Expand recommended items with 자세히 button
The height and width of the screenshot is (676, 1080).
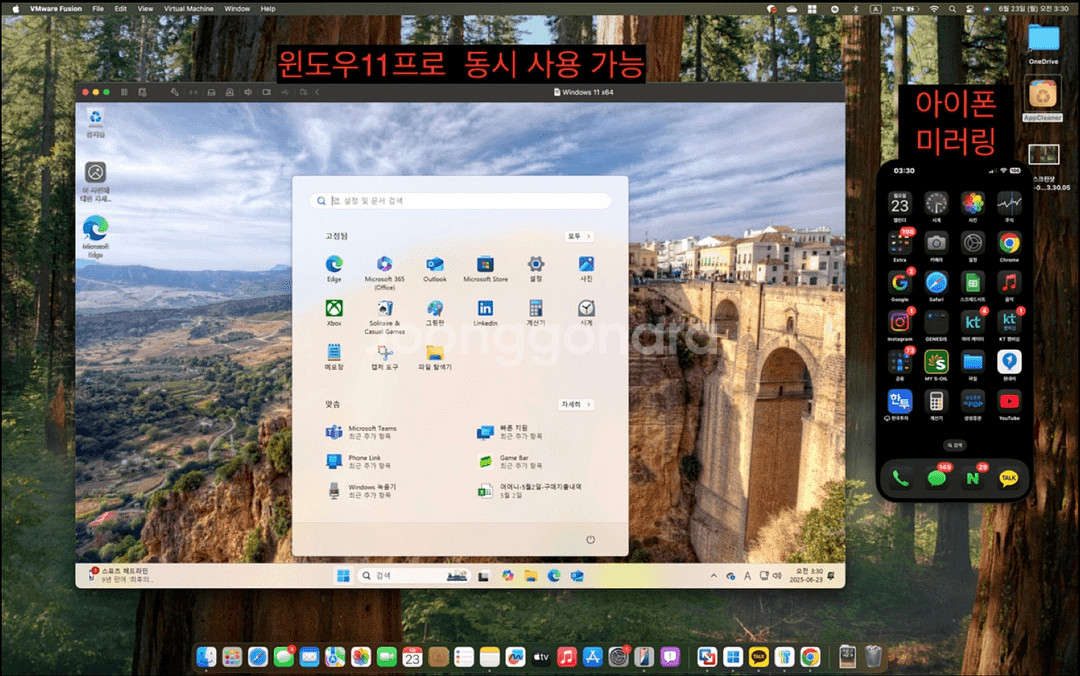tap(576, 404)
